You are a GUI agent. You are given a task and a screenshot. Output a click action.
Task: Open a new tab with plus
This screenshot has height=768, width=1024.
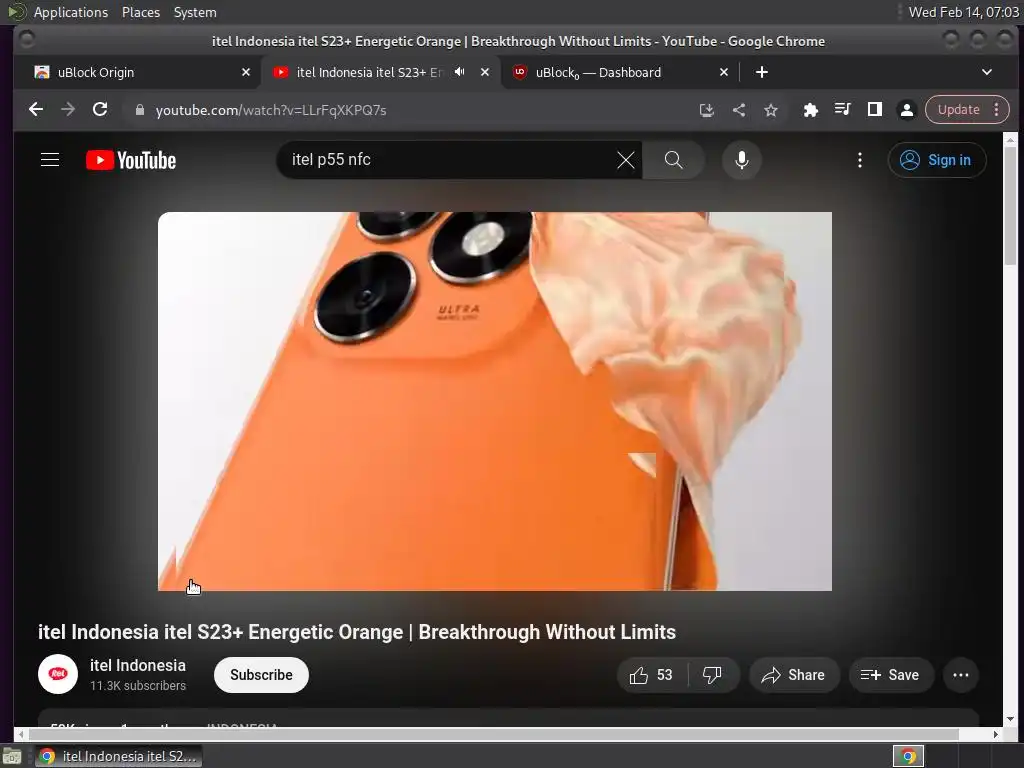tap(761, 72)
